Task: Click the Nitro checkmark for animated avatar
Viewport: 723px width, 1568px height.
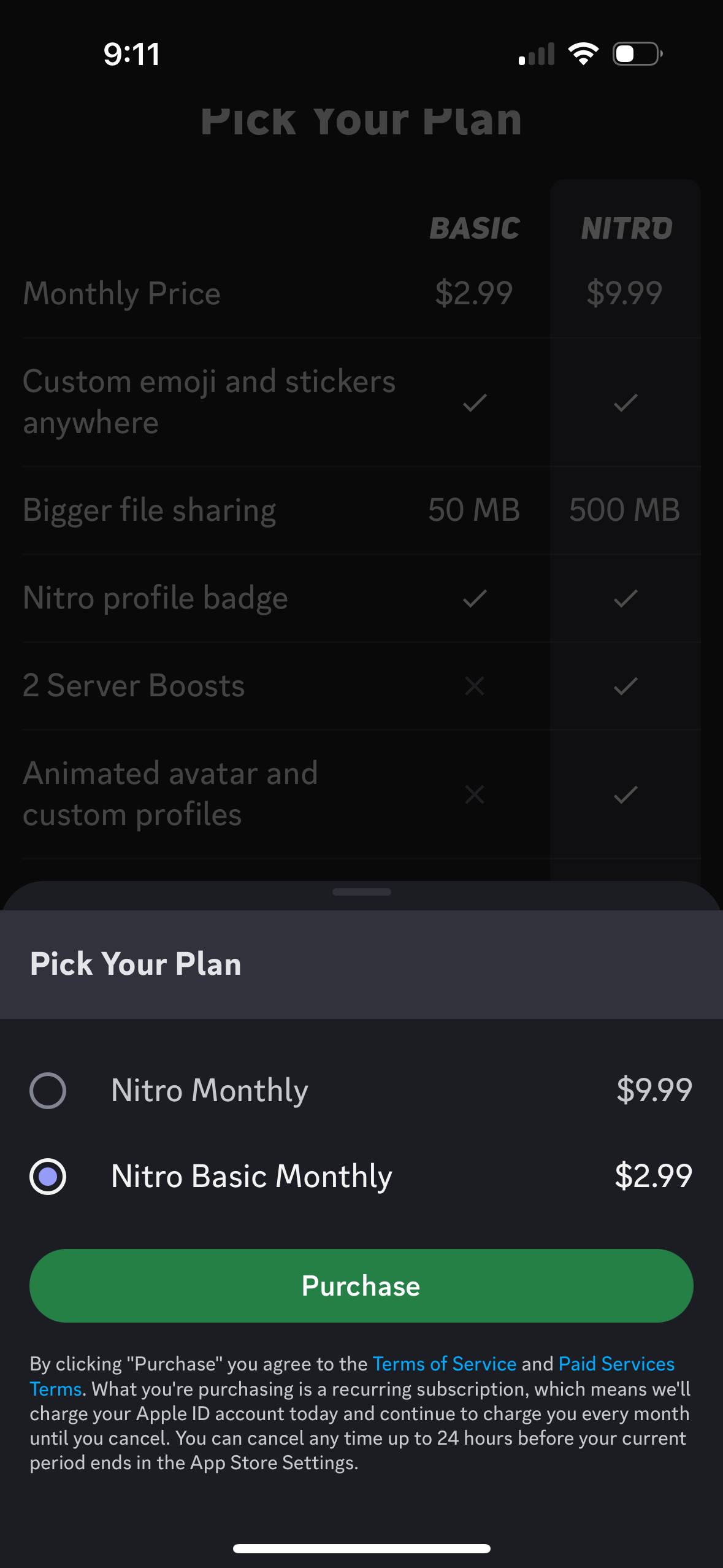Action: [x=625, y=794]
